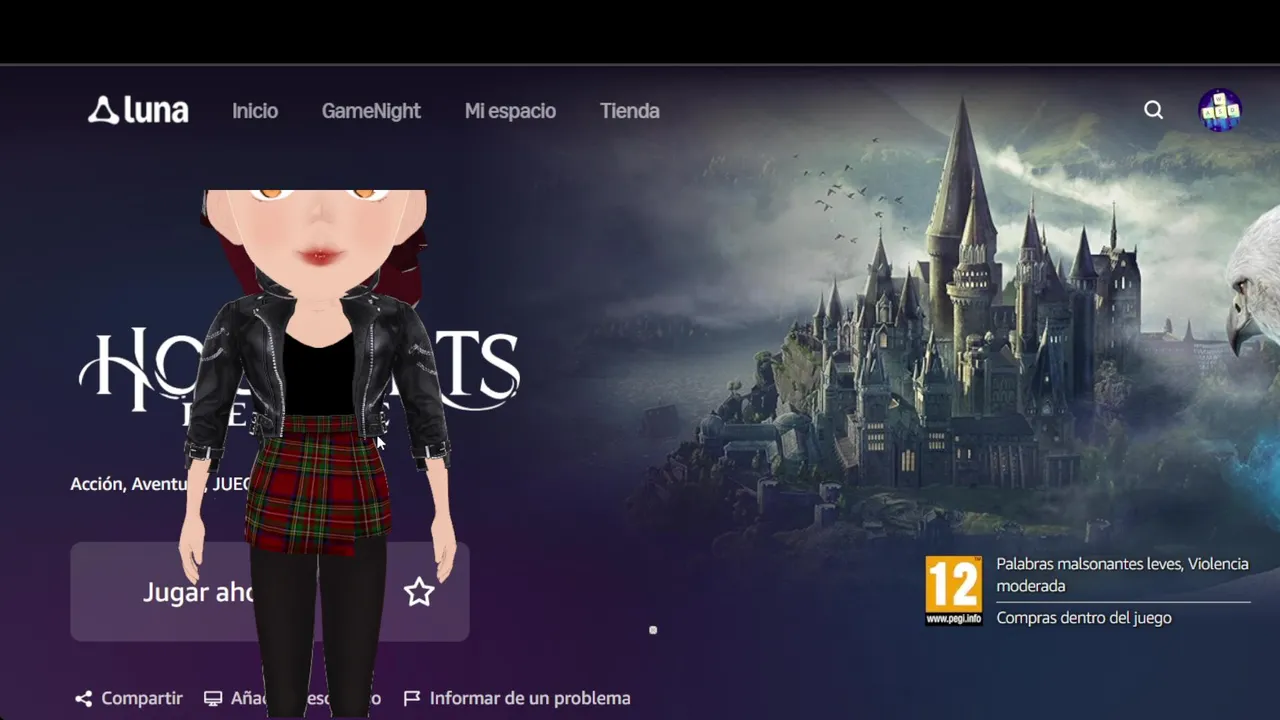Select the carousel pagination dot
The height and width of the screenshot is (720, 1280).
pyautogui.click(x=653, y=630)
